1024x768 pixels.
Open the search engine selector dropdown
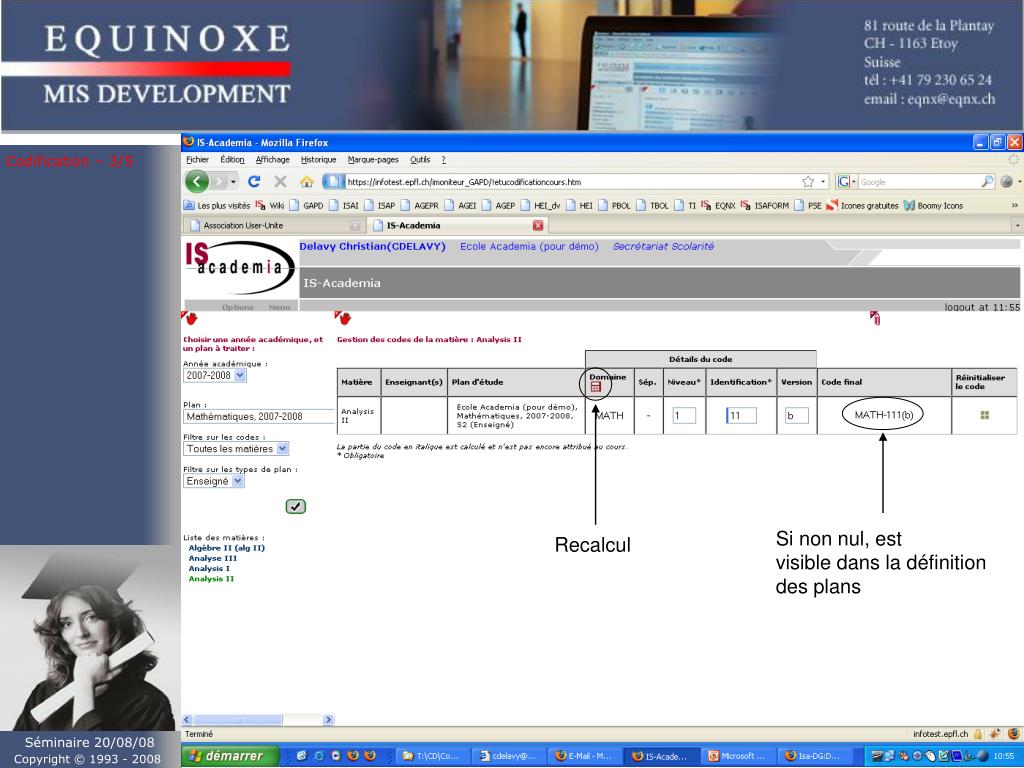point(846,182)
